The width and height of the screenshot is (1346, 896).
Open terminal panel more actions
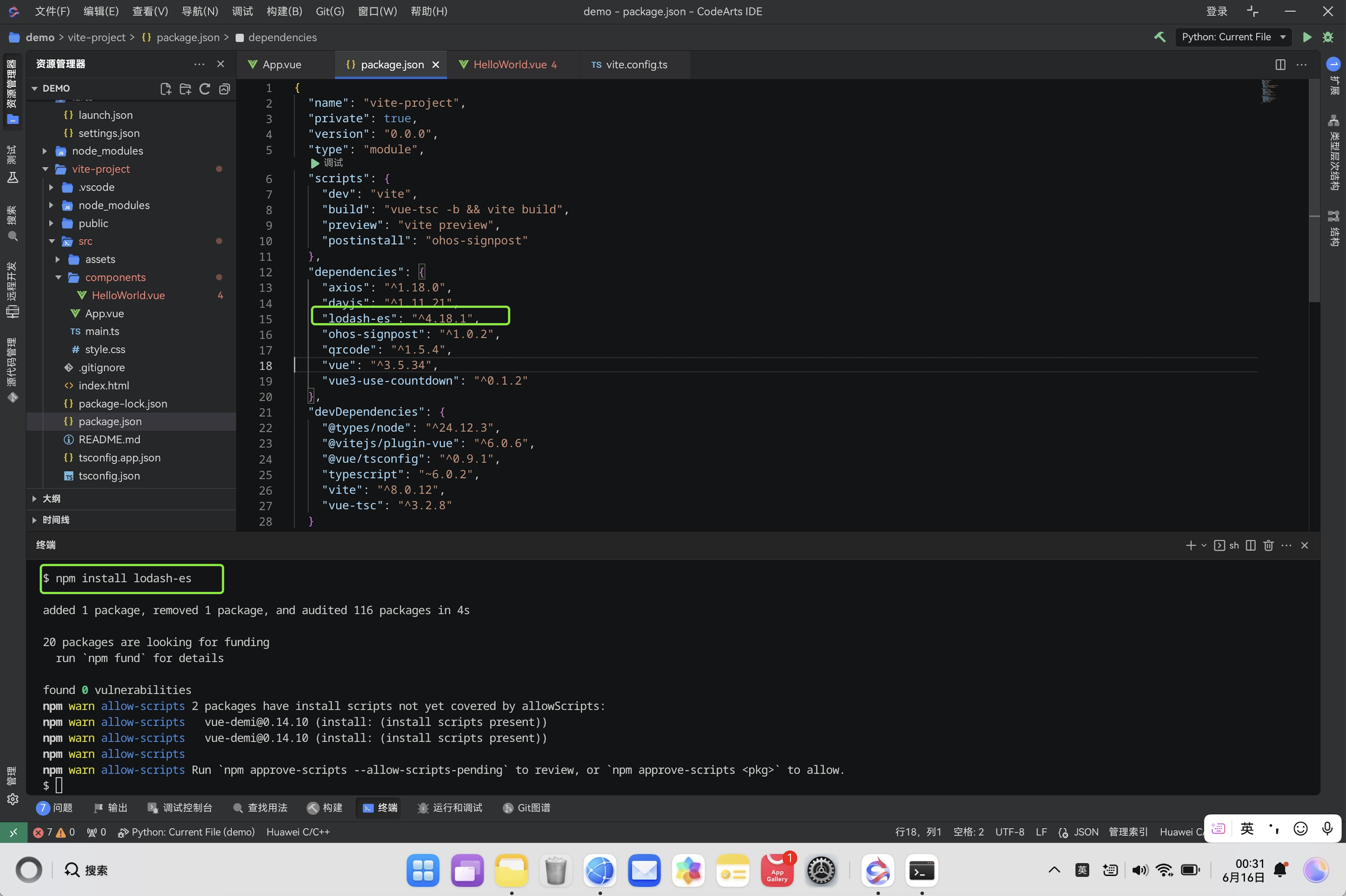coord(1287,545)
